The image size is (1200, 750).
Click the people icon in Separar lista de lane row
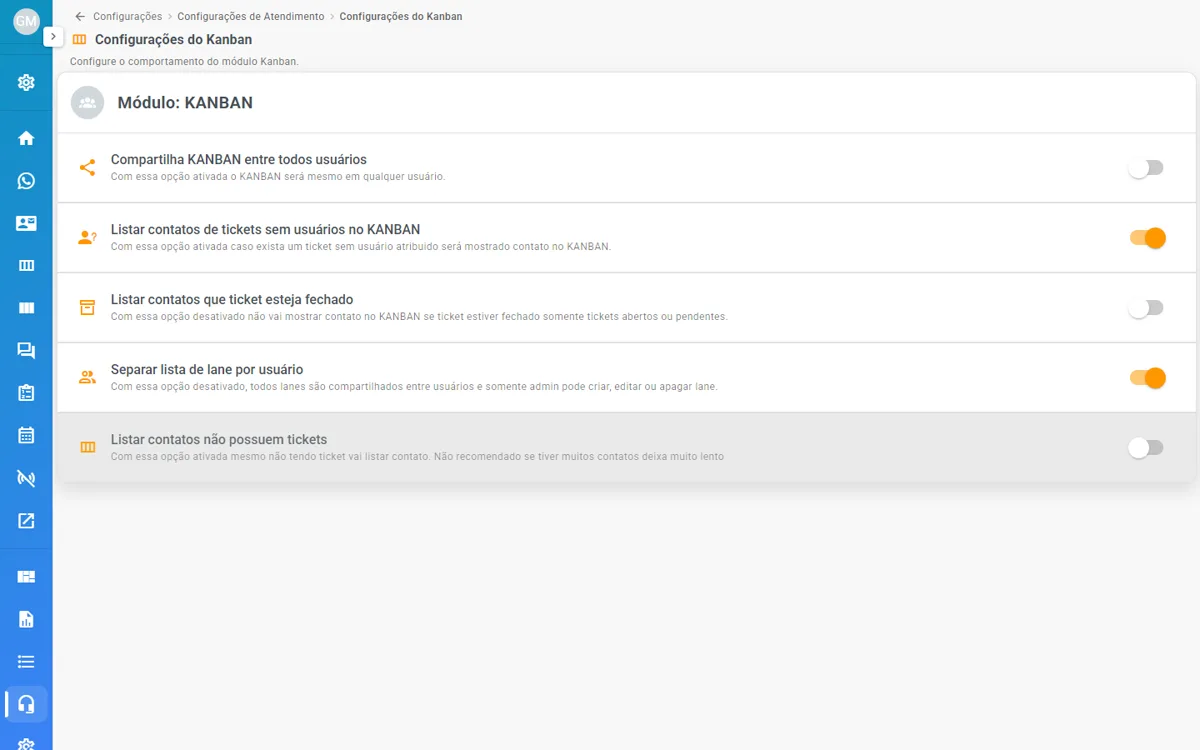pyautogui.click(x=87, y=377)
